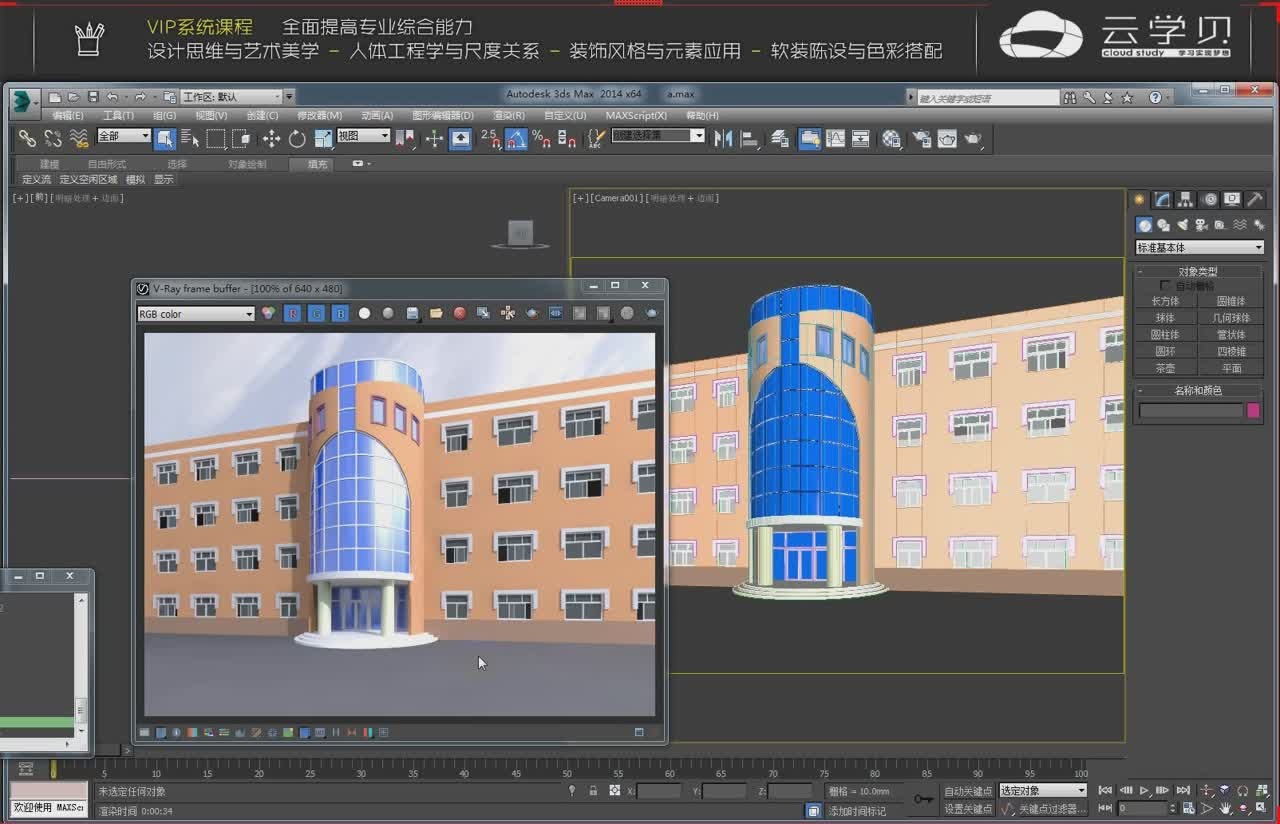This screenshot has width=1280, height=824.
Task: Open the 修改器(M) menu
Action: point(319,116)
